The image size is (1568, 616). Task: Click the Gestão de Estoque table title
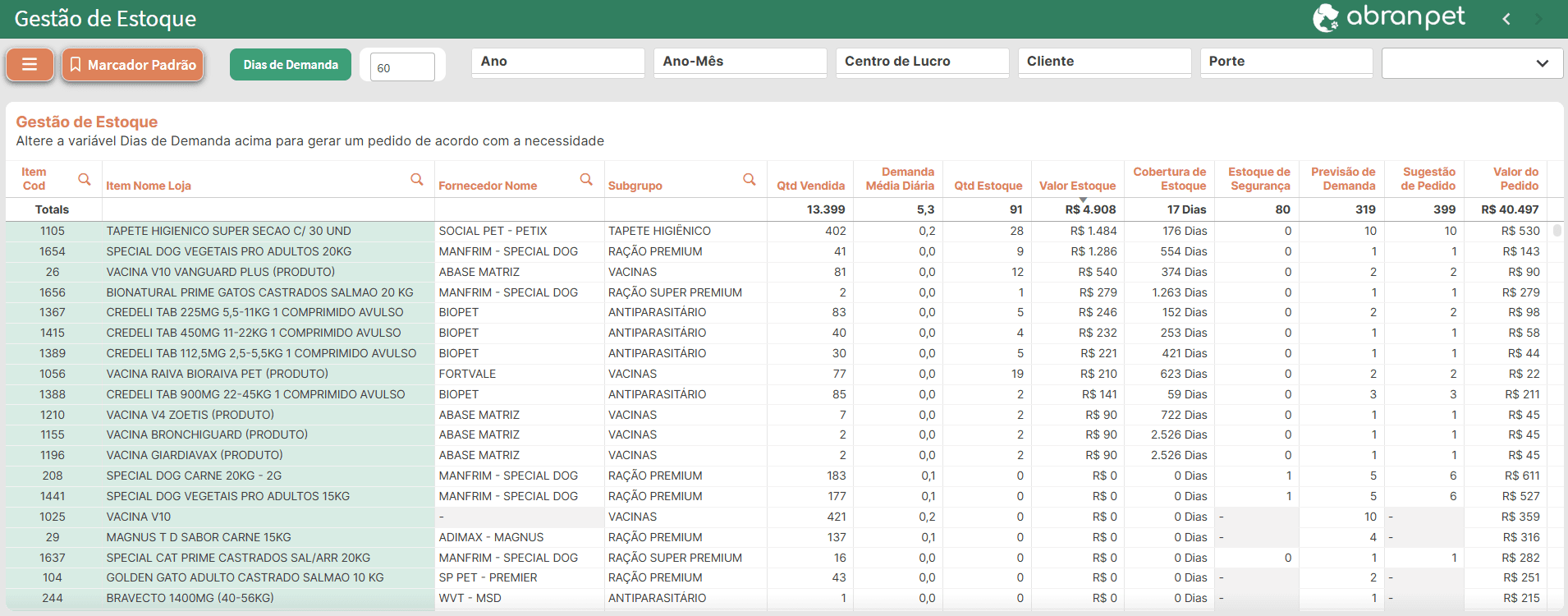(x=87, y=122)
